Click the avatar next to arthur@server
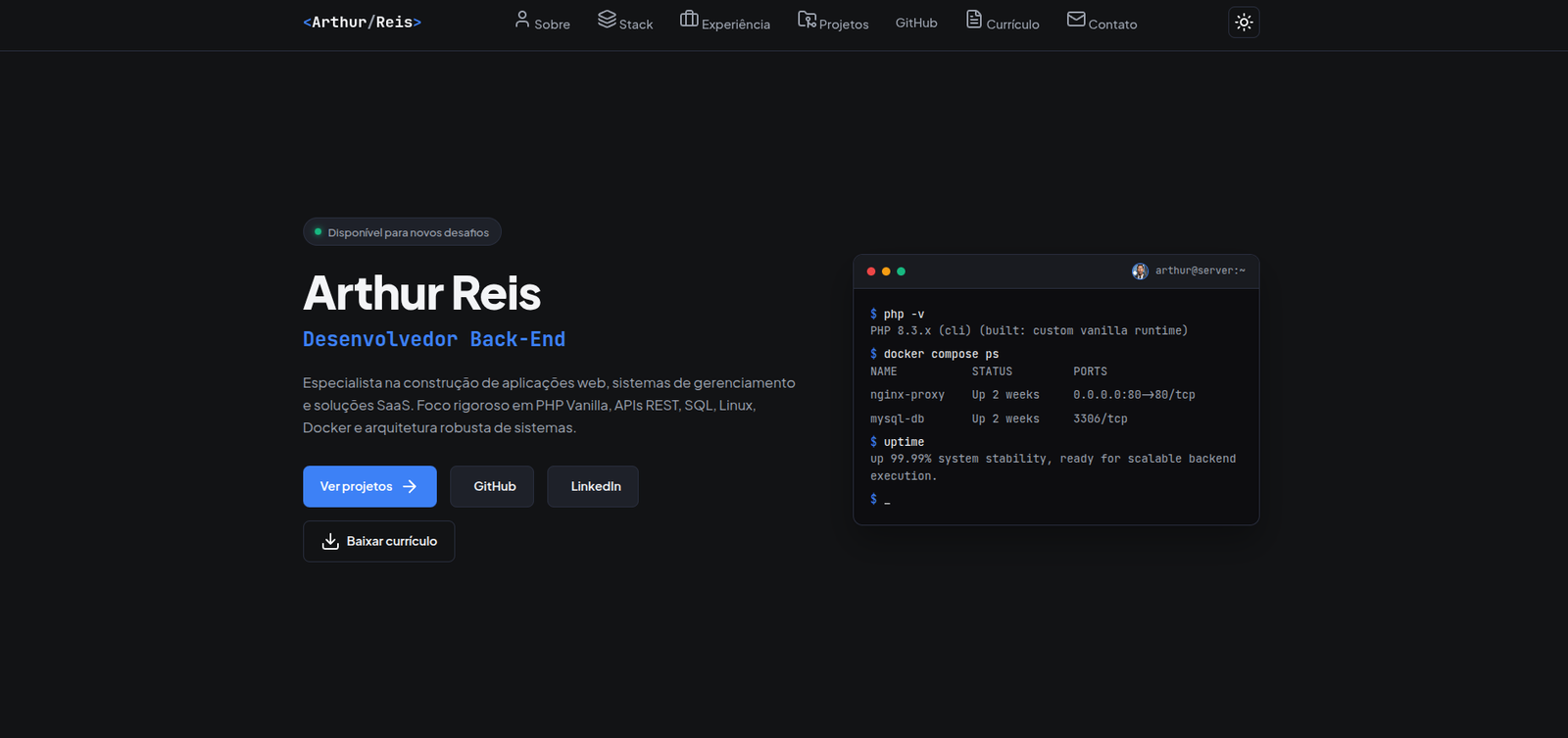 pyautogui.click(x=1140, y=271)
